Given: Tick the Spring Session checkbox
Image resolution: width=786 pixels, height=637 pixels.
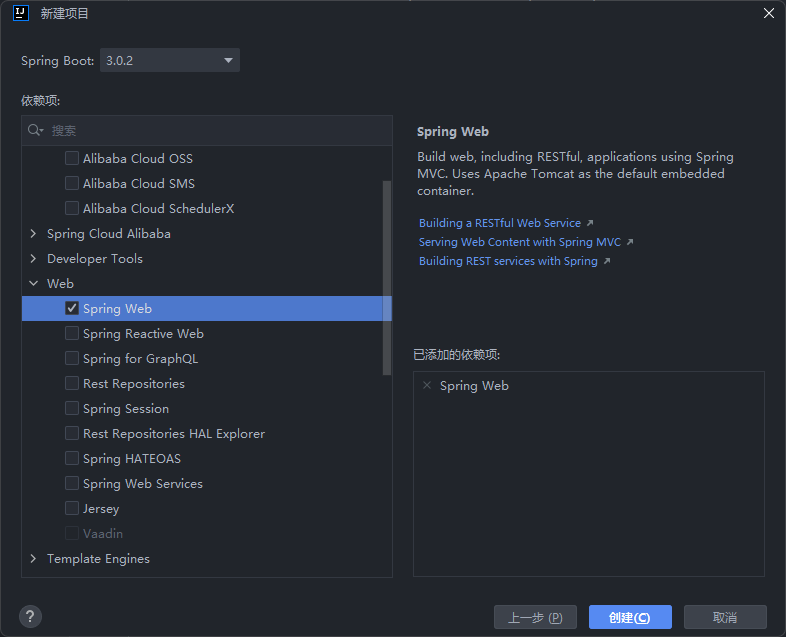Looking at the screenshot, I should click(72, 408).
